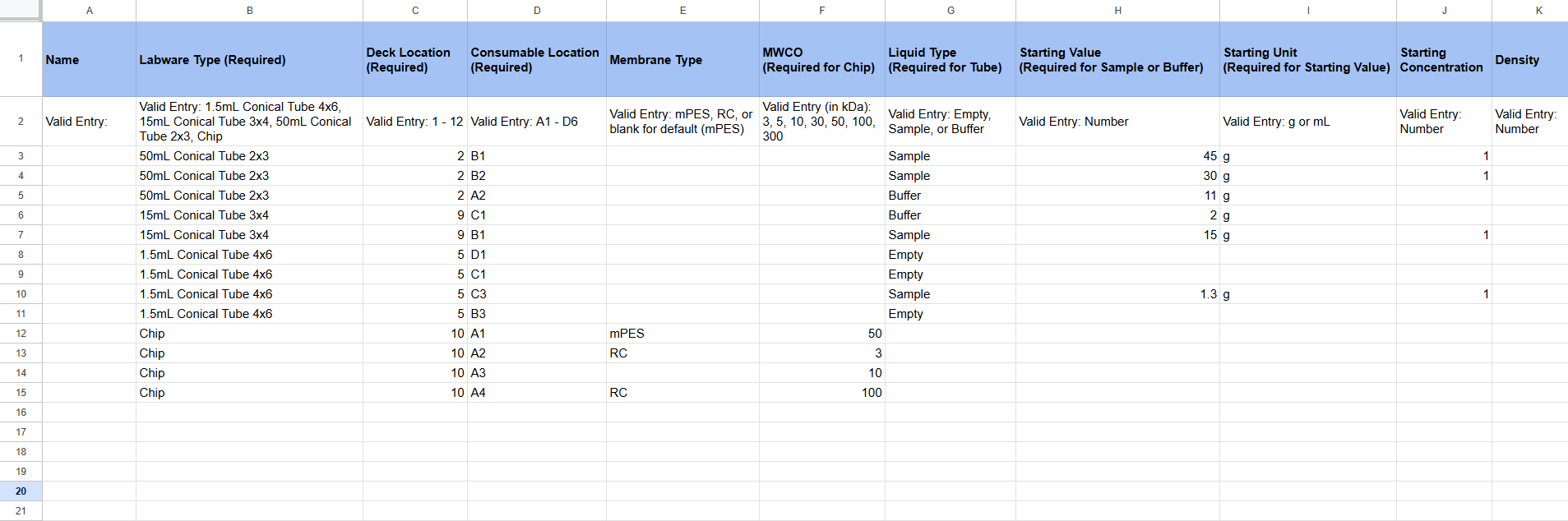Select consumable location cell C3
The image size is (1568, 521).
coord(536,294)
